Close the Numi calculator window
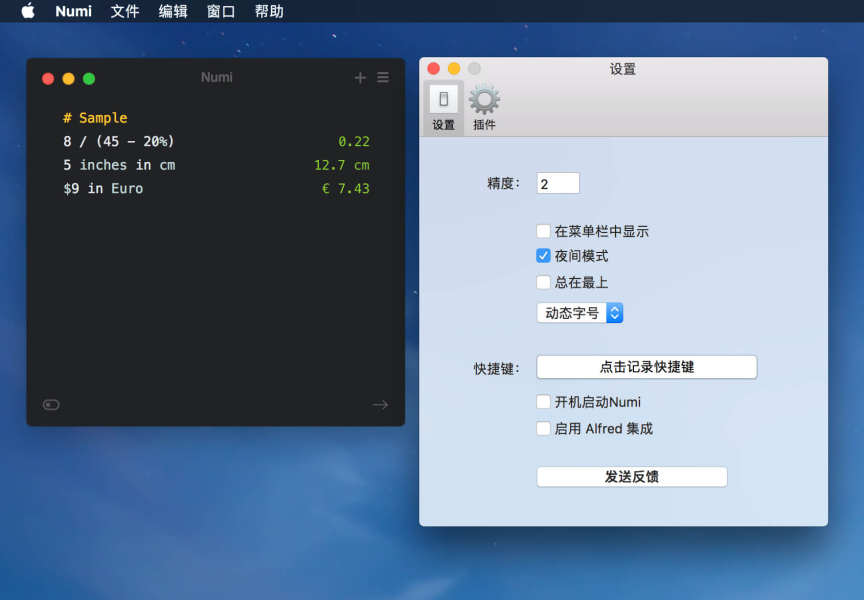Screen dimensions: 864x600 (48, 79)
